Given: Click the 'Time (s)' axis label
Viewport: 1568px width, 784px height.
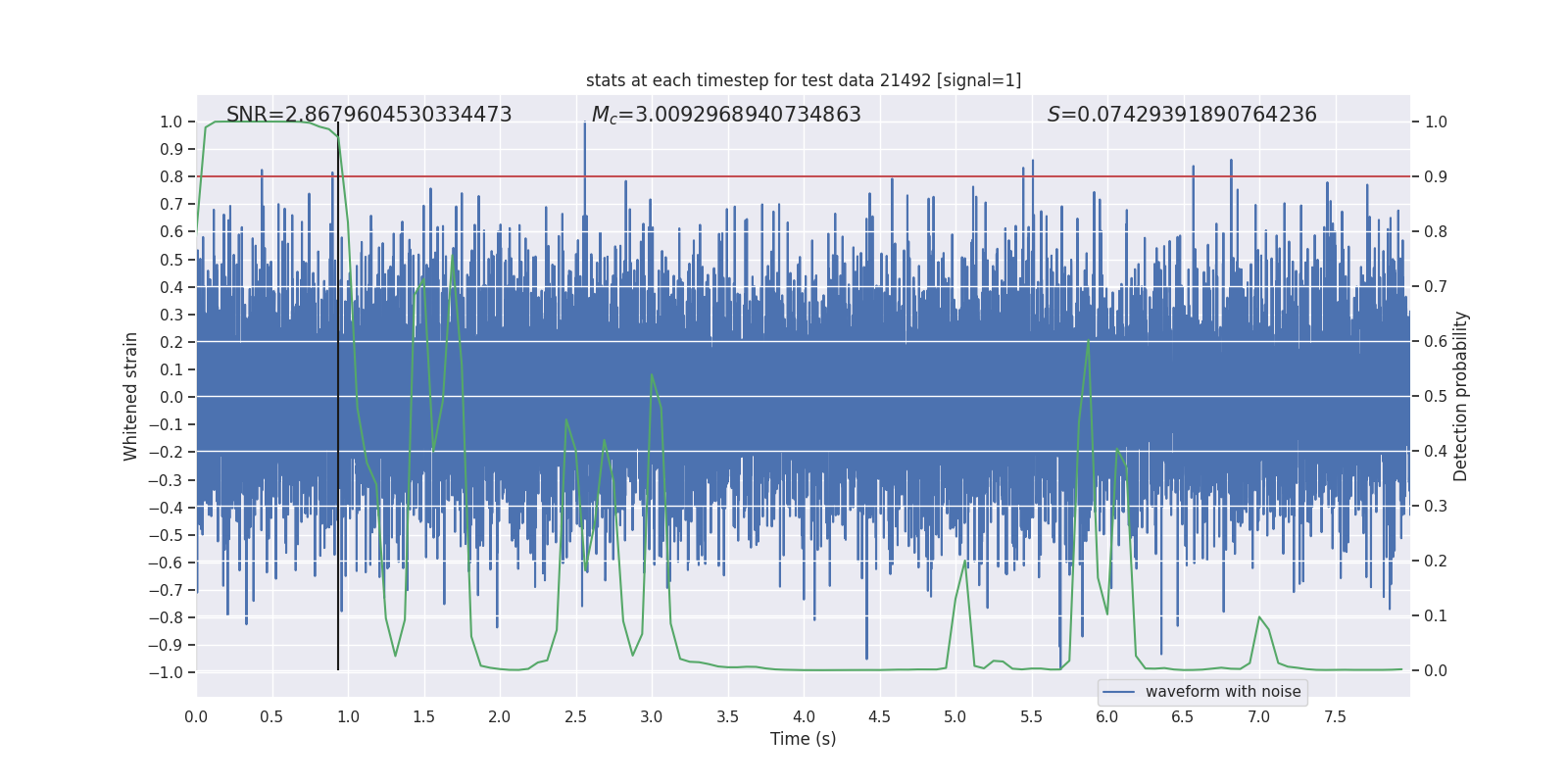Looking at the screenshot, I should 804,739.
